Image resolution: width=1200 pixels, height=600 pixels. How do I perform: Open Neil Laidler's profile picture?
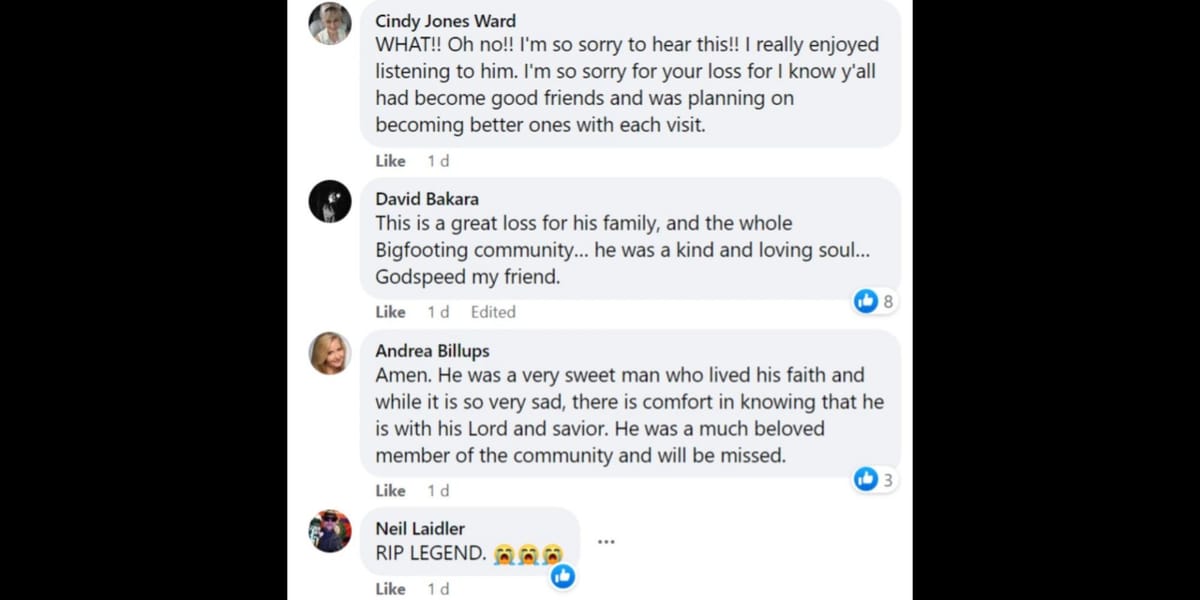click(x=330, y=531)
